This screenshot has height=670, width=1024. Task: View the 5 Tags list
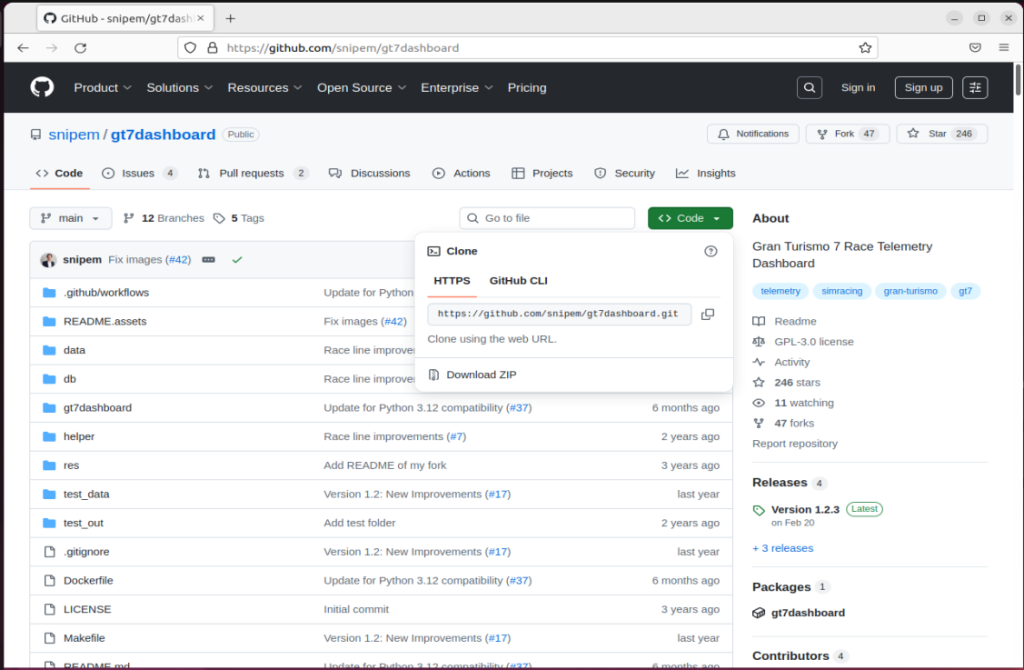click(x=239, y=218)
